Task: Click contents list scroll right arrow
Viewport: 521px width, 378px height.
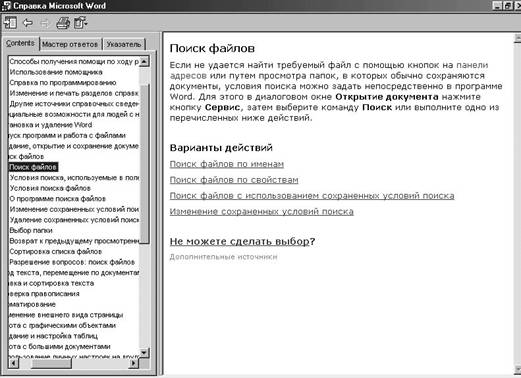Action: click(x=134, y=363)
